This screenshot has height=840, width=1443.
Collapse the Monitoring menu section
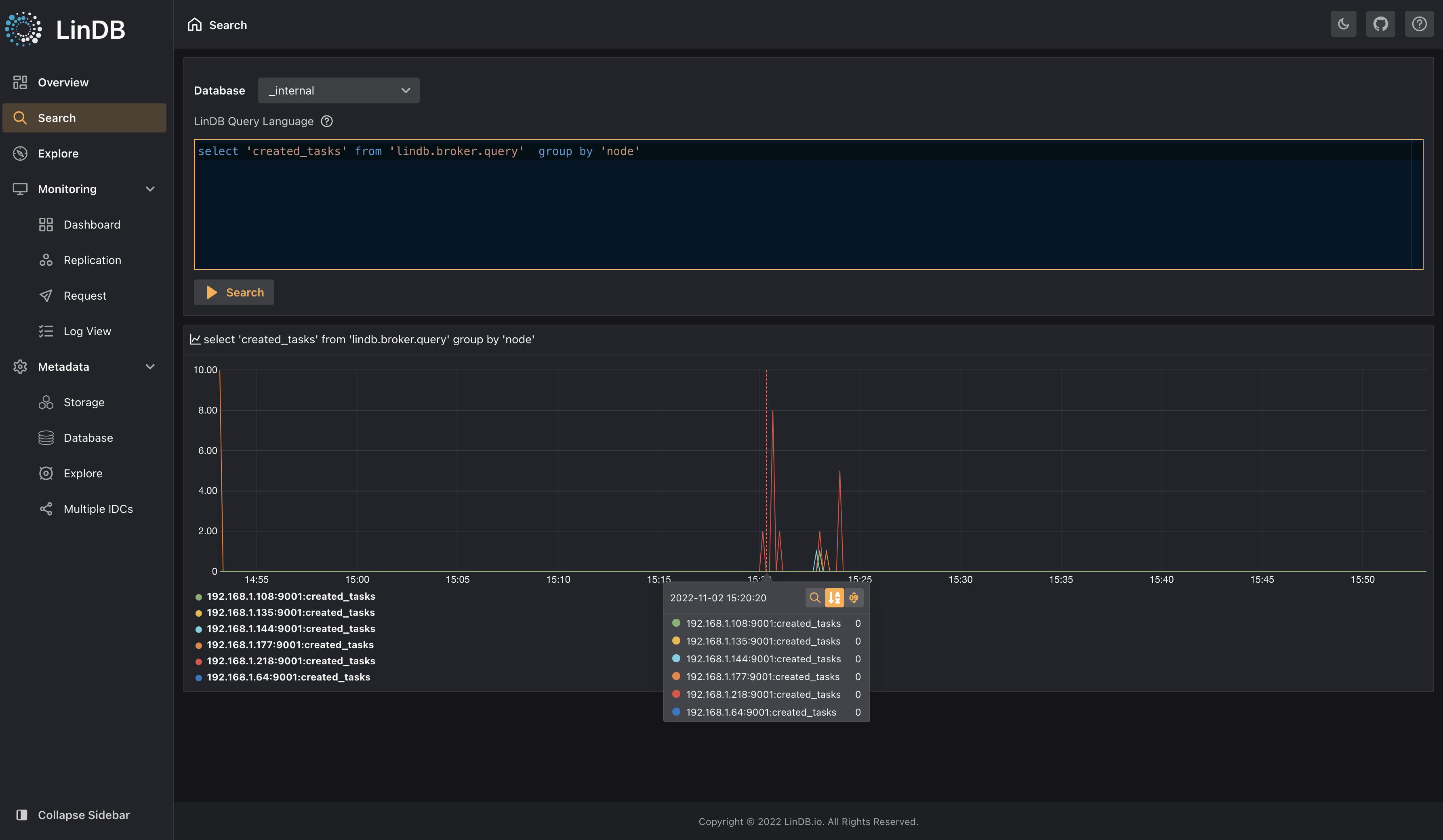(150, 189)
